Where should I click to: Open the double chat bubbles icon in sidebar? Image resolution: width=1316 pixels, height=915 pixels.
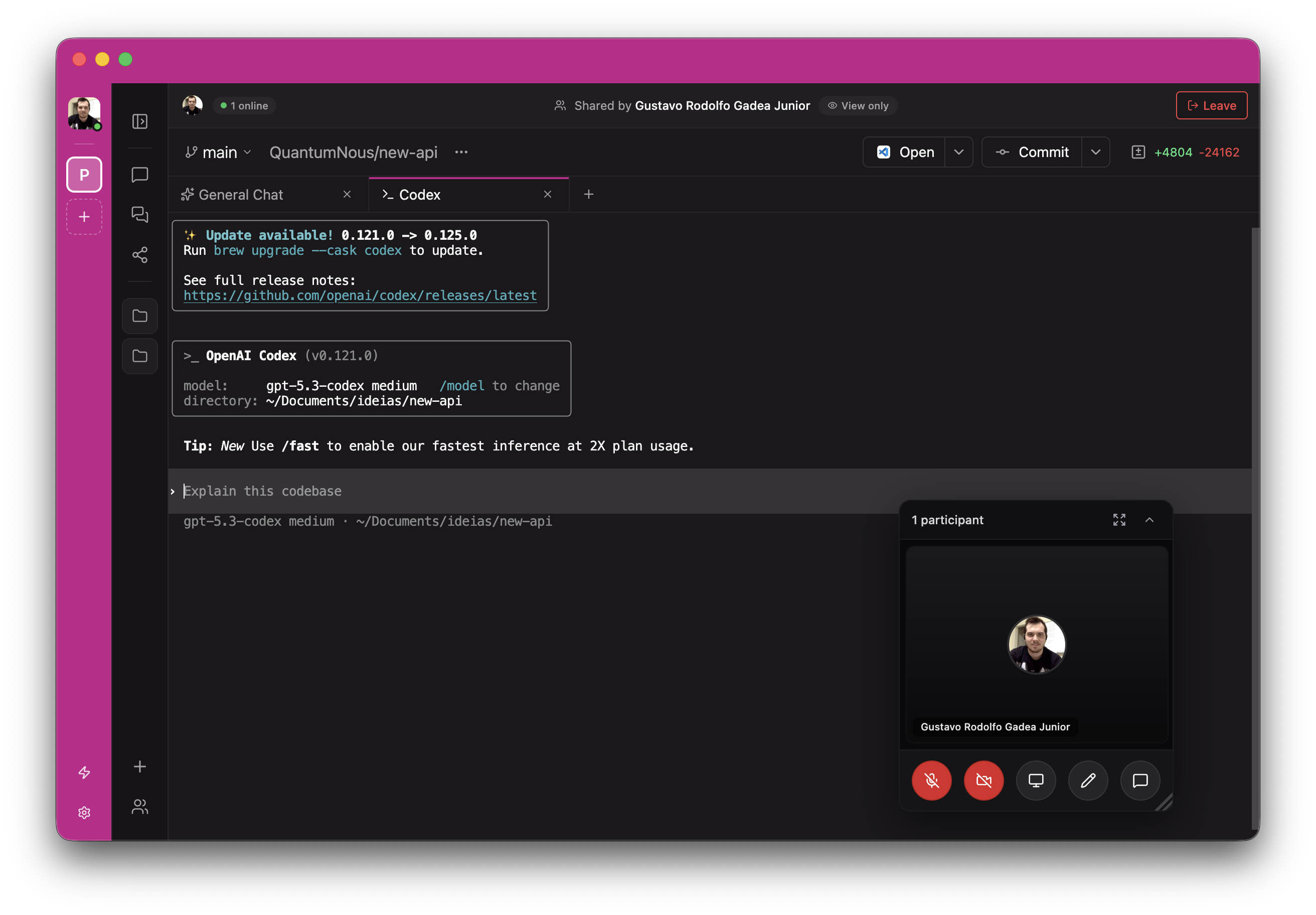[140, 214]
